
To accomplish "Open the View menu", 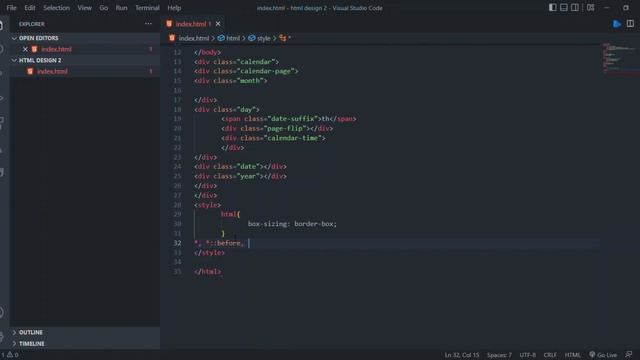I will tap(84, 8).
